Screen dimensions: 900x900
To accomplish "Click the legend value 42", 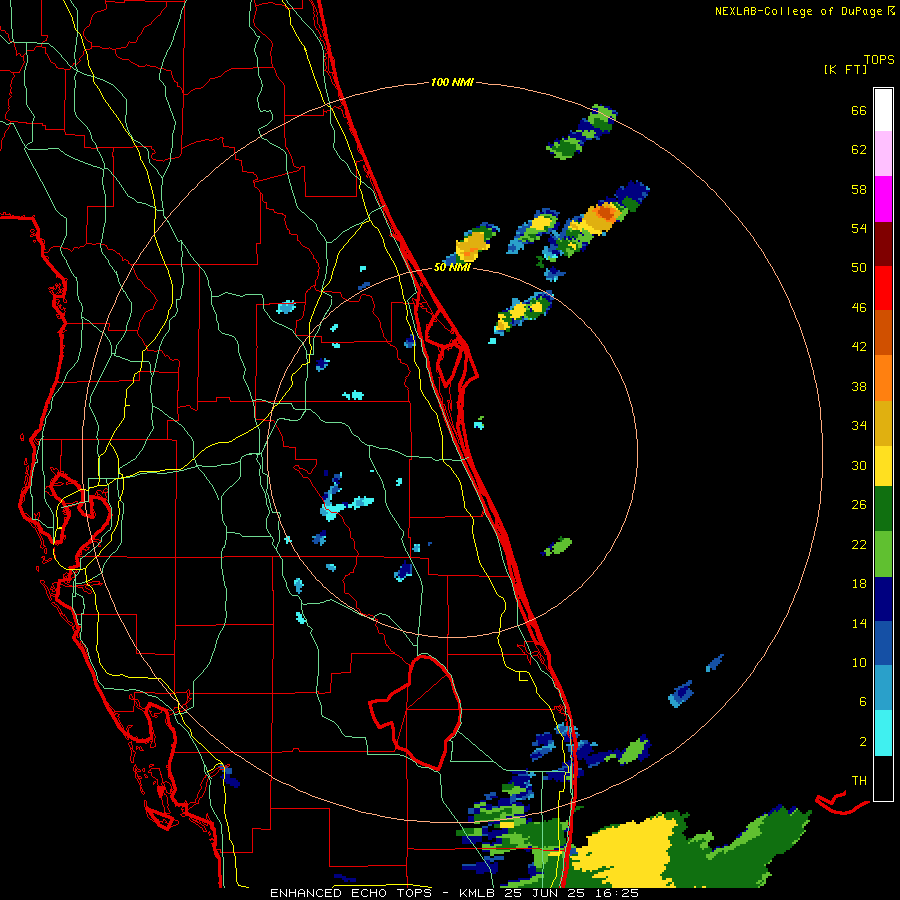I will click(x=859, y=347).
